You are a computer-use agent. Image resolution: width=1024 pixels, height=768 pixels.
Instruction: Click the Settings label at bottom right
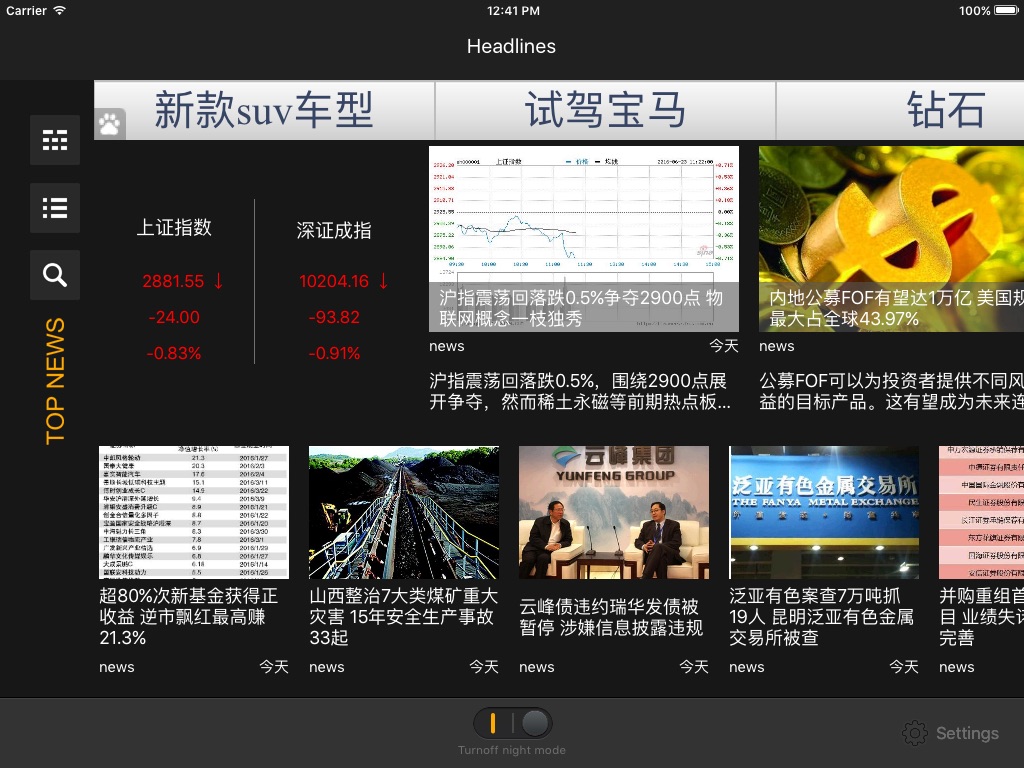click(967, 733)
